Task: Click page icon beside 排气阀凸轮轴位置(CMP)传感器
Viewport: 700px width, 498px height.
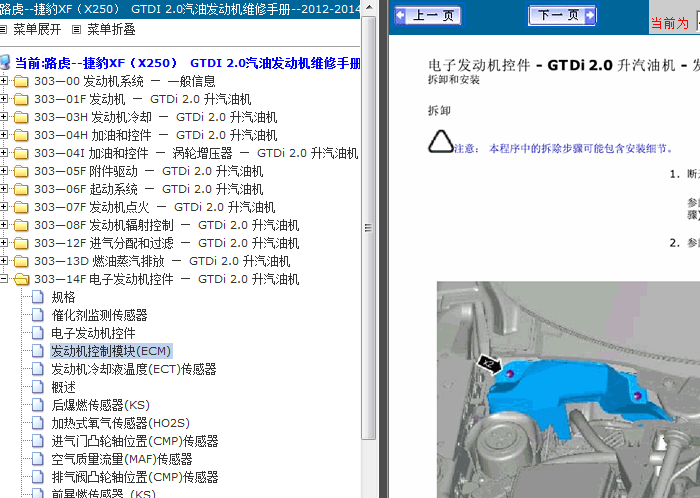Action: click(38, 477)
